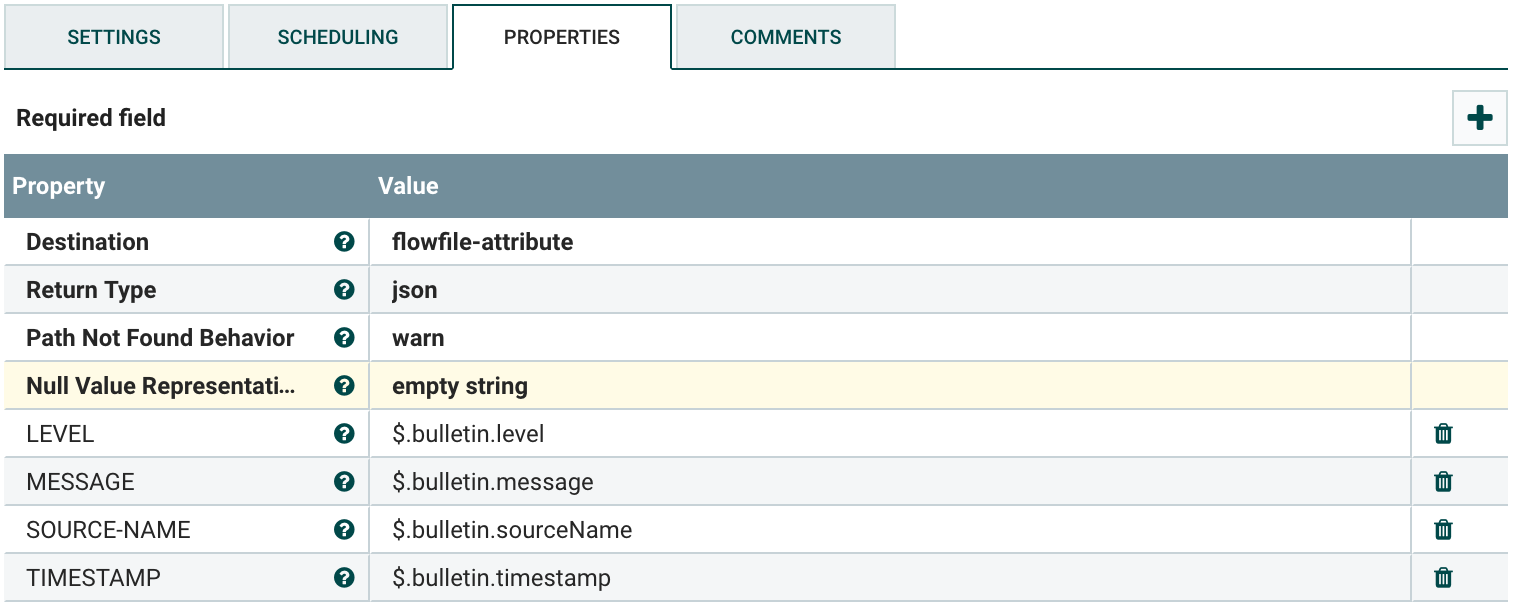Viewport: 1522px width, 610px height.
Task: Switch to the SETTINGS tab
Action: tap(113, 36)
